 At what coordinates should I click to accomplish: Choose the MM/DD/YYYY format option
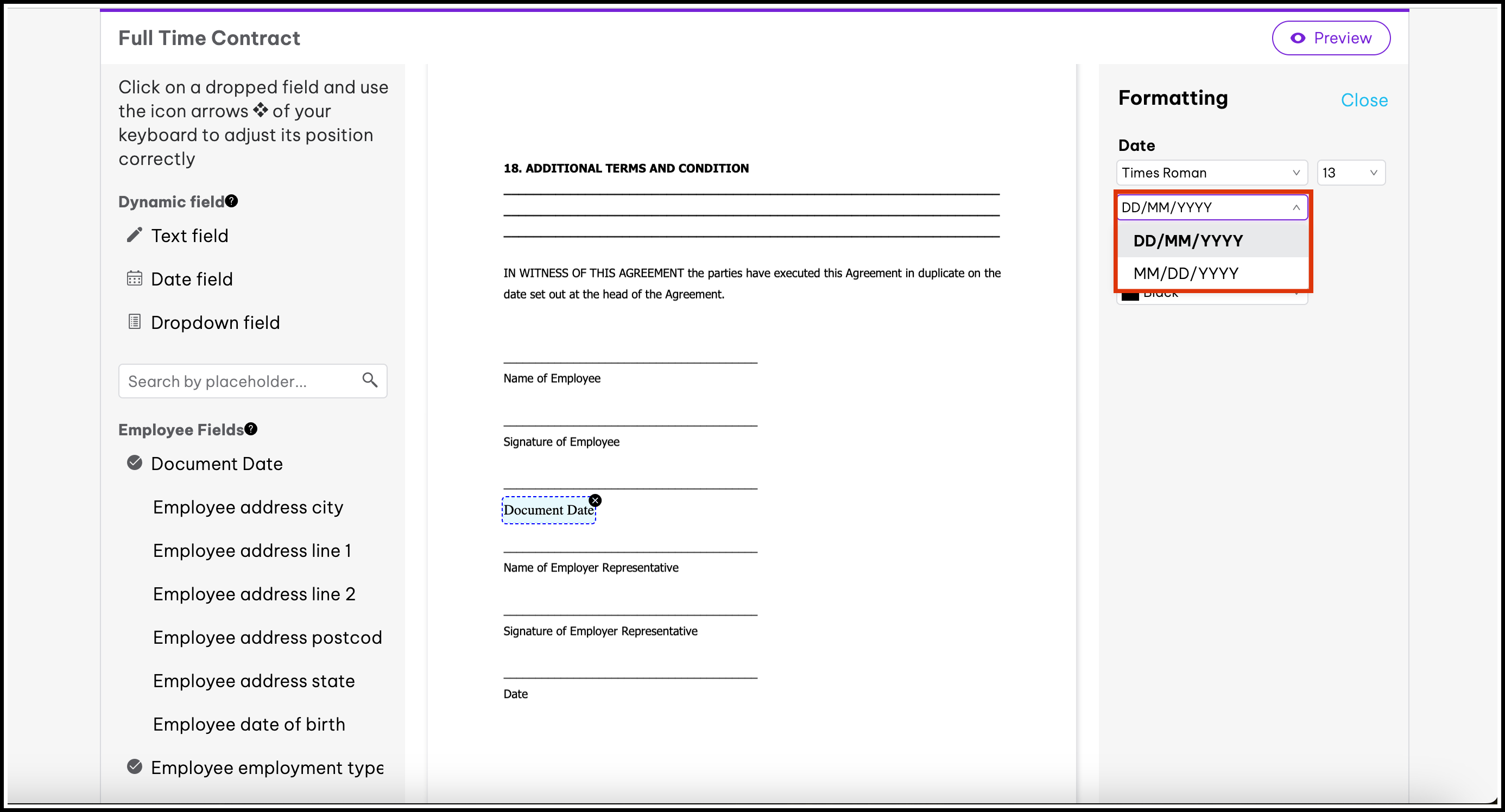[x=1186, y=274]
